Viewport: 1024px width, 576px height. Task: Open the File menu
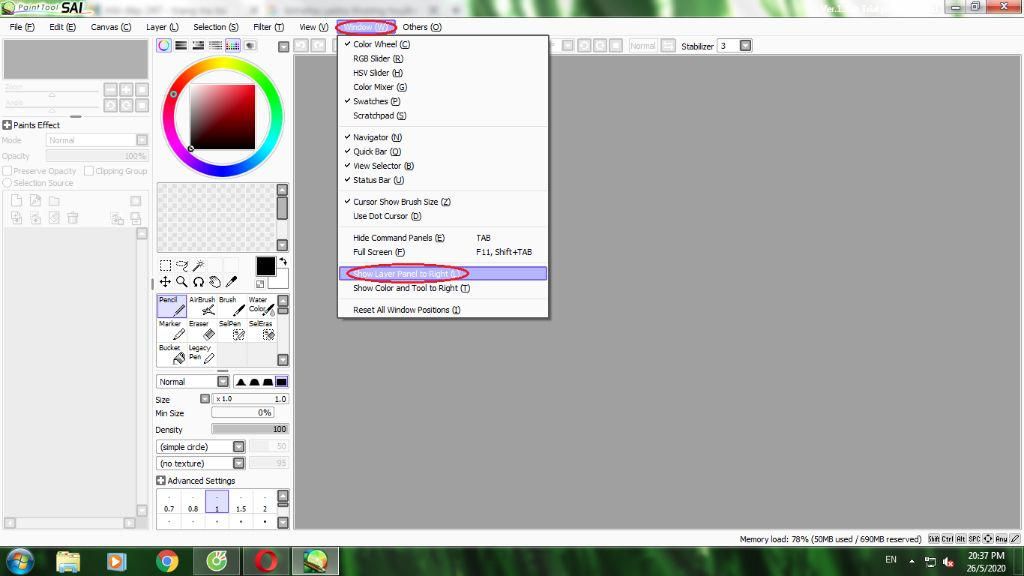[x=22, y=27]
